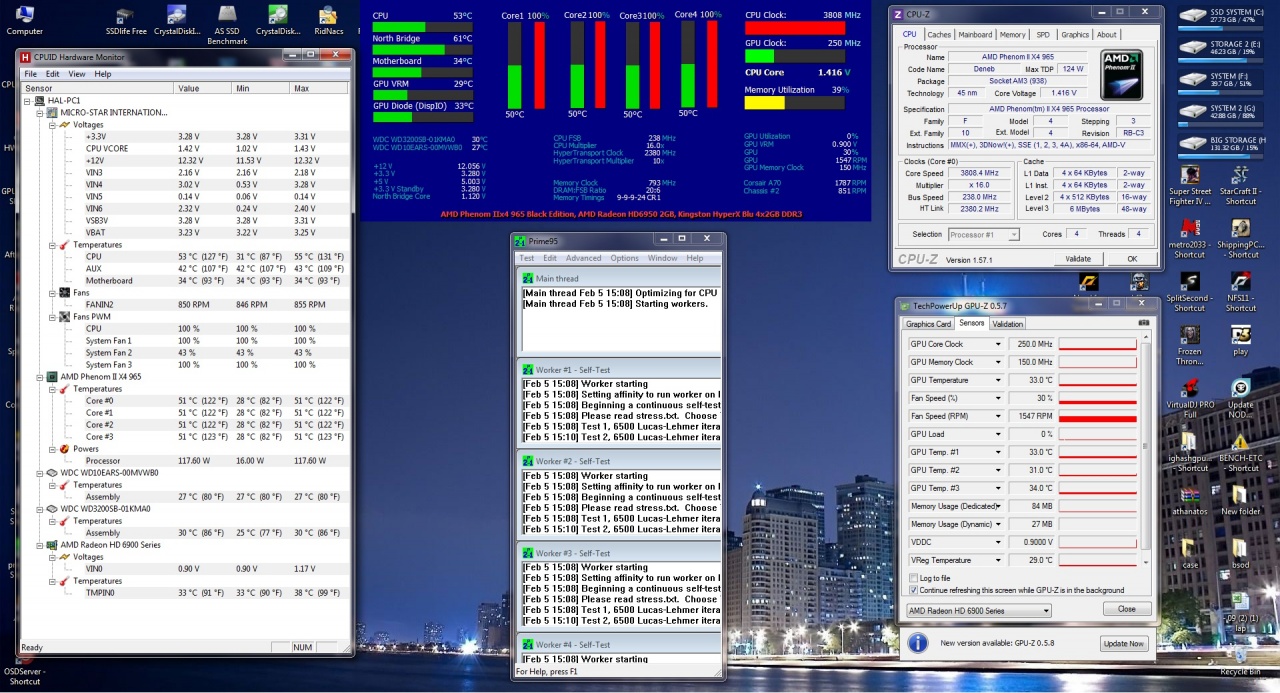Click AMD Phenom II logo in CPU-Z

(1122, 73)
